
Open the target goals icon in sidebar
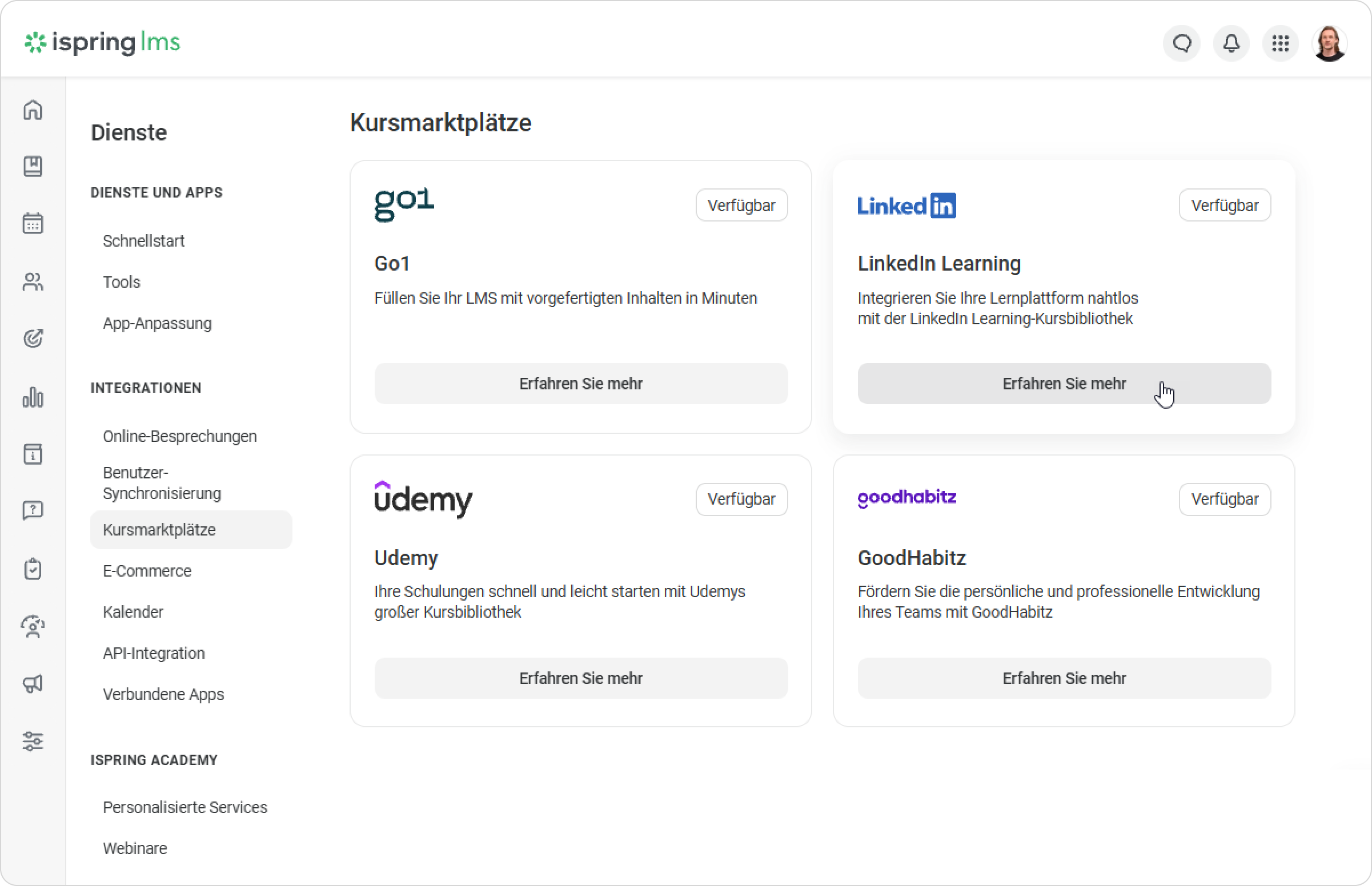(x=33, y=339)
